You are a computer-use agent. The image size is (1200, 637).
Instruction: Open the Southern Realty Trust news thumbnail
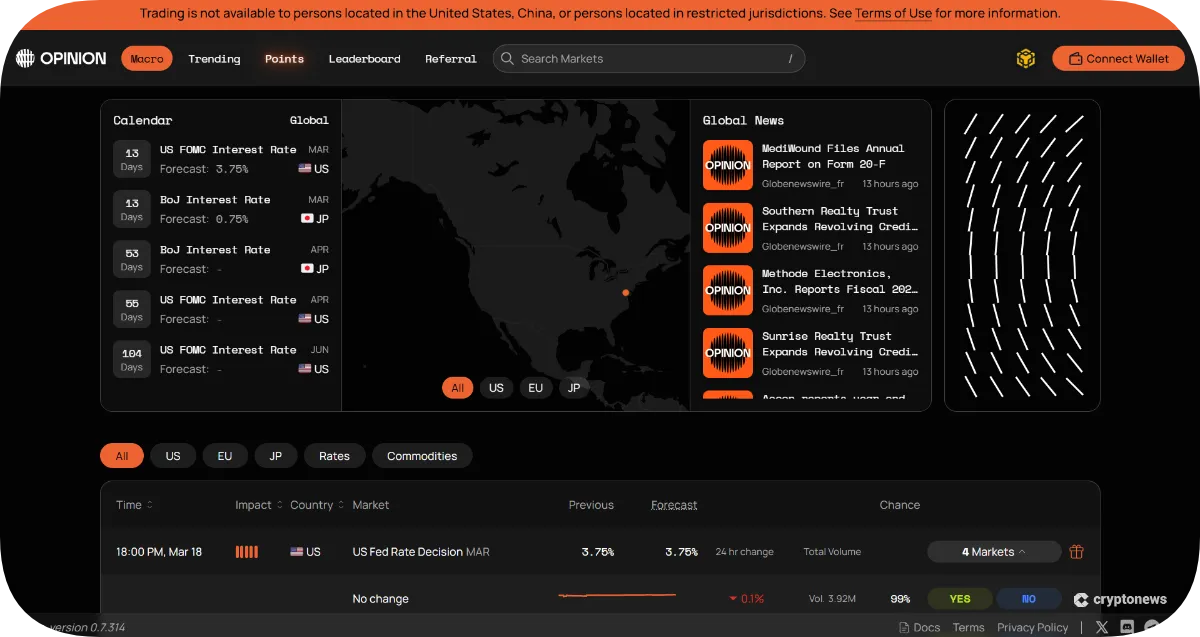(x=728, y=228)
